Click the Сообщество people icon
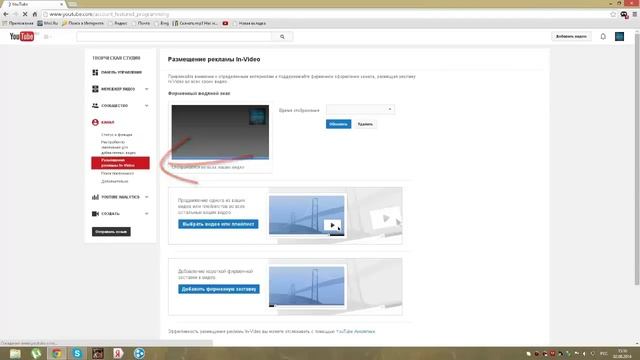Image resolution: width=640 pixels, height=360 pixels. pyautogui.click(x=95, y=105)
